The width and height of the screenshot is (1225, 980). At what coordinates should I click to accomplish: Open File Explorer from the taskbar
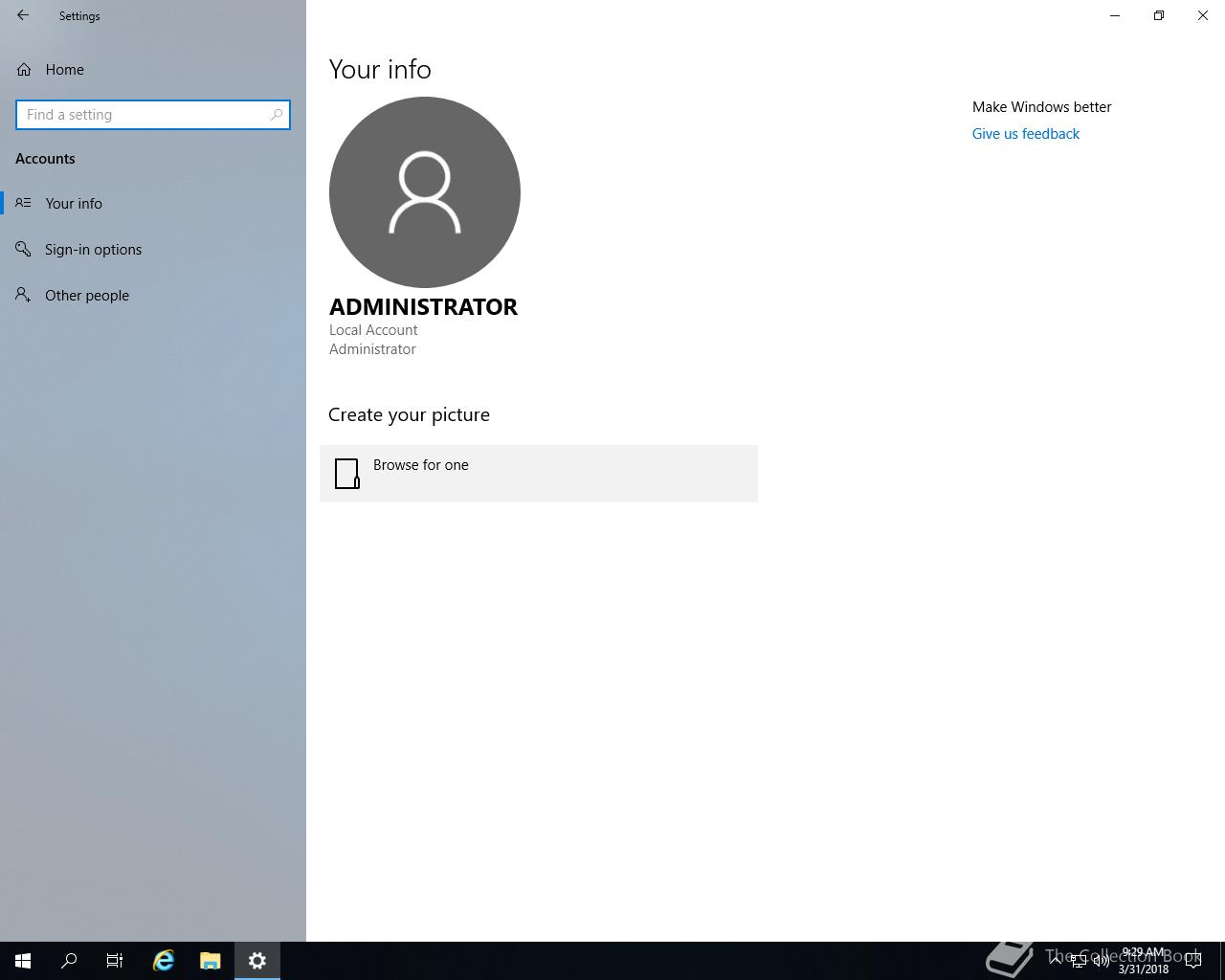(211, 961)
